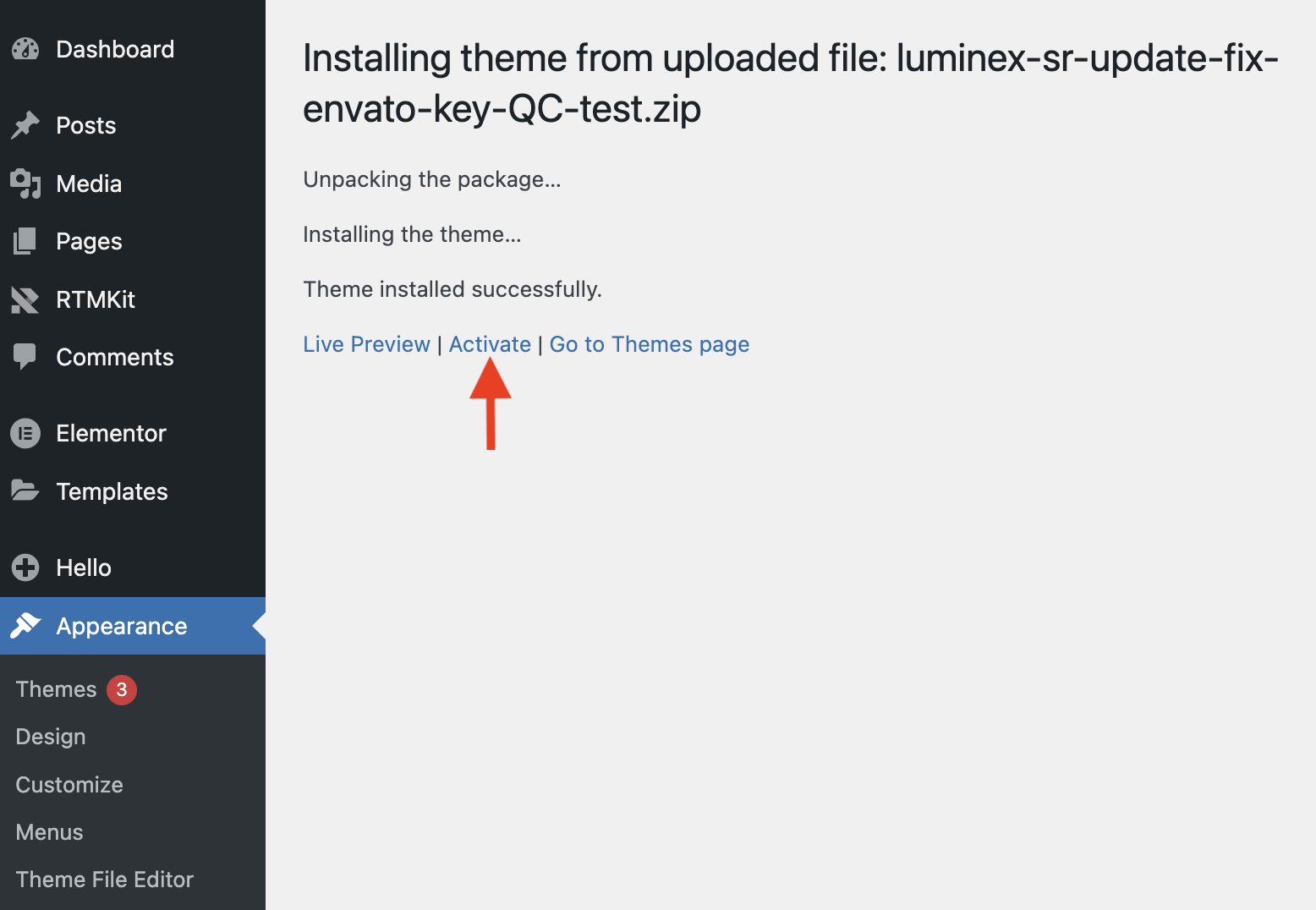1316x910 pixels.
Task: Click the Dashboard gauge icon
Action: coord(25,49)
